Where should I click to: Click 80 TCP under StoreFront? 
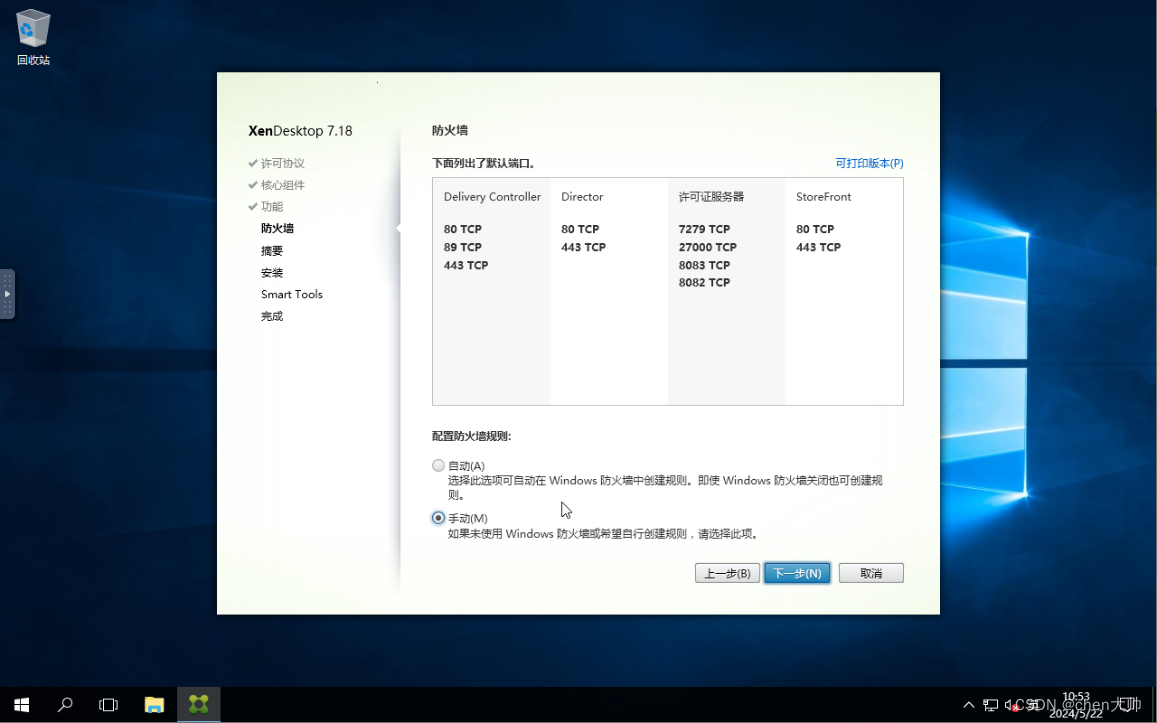(x=815, y=229)
